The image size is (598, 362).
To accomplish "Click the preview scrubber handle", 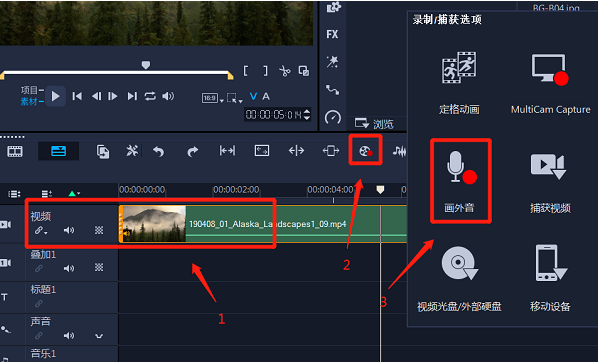I will tap(146, 65).
